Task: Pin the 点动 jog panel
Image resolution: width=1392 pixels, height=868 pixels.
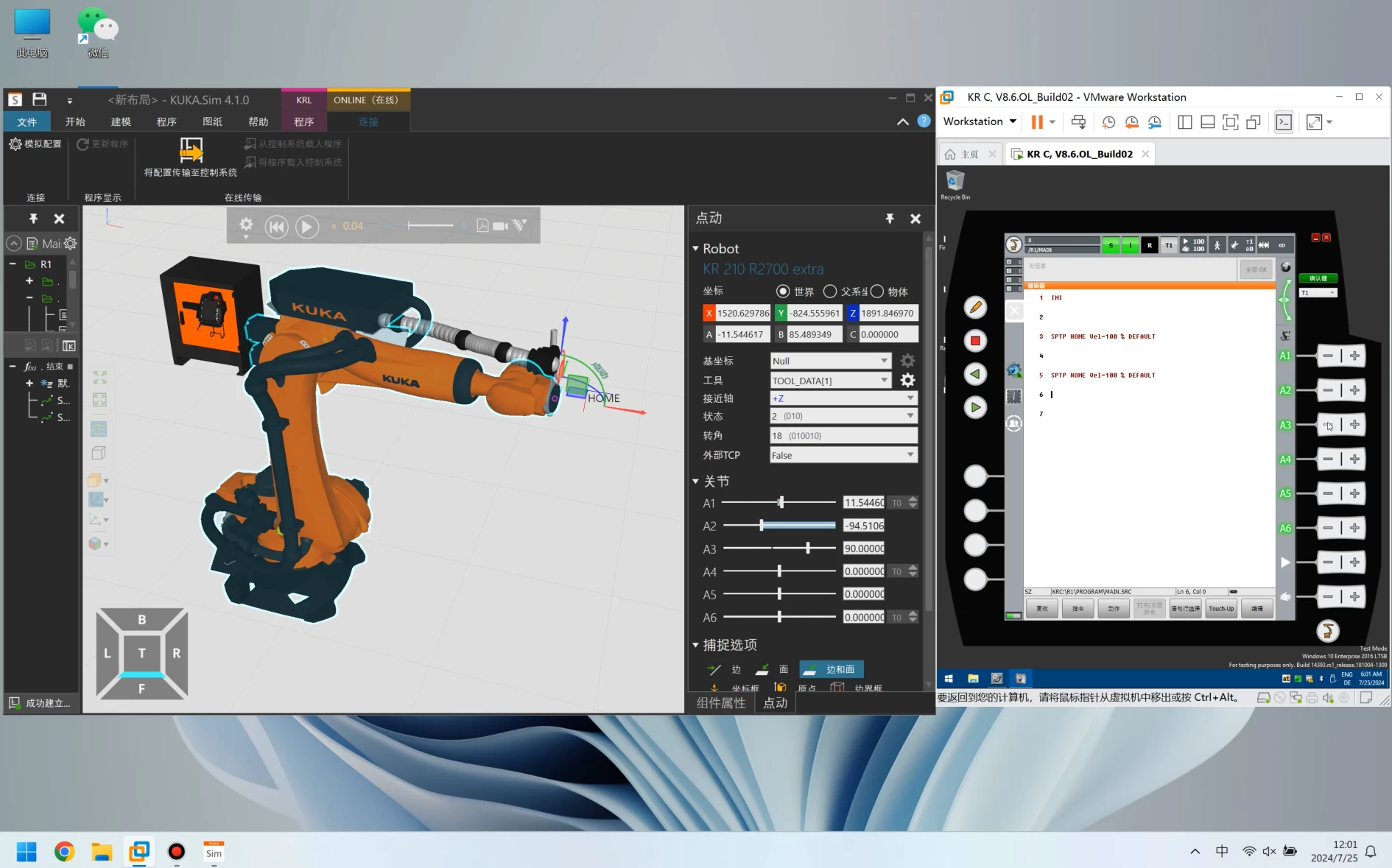Action: pos(890,219)
